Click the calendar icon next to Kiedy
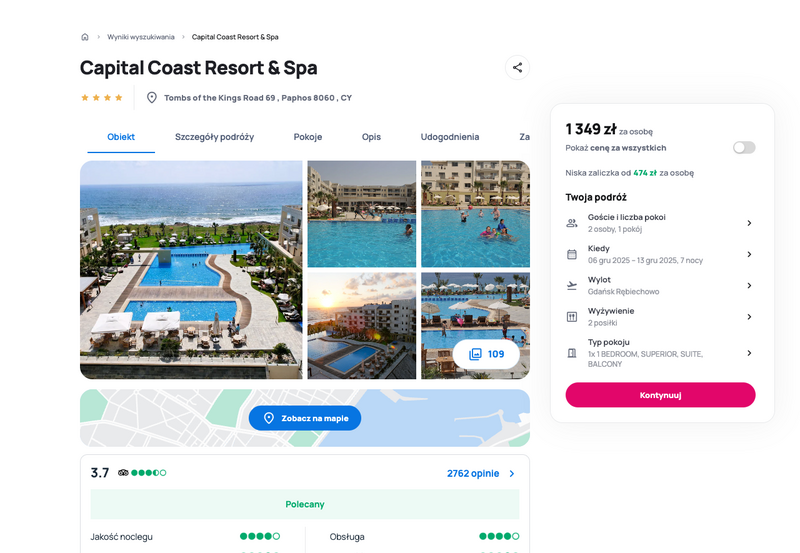The width and height of the screenshot is (800, 553). 572,254
